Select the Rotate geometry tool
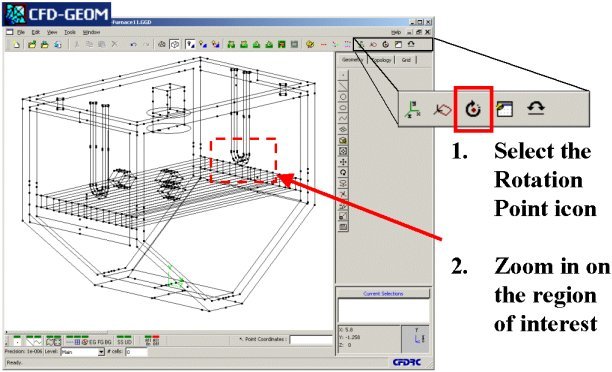The width and height of the screenshot is (612, 372). [343, 173]
